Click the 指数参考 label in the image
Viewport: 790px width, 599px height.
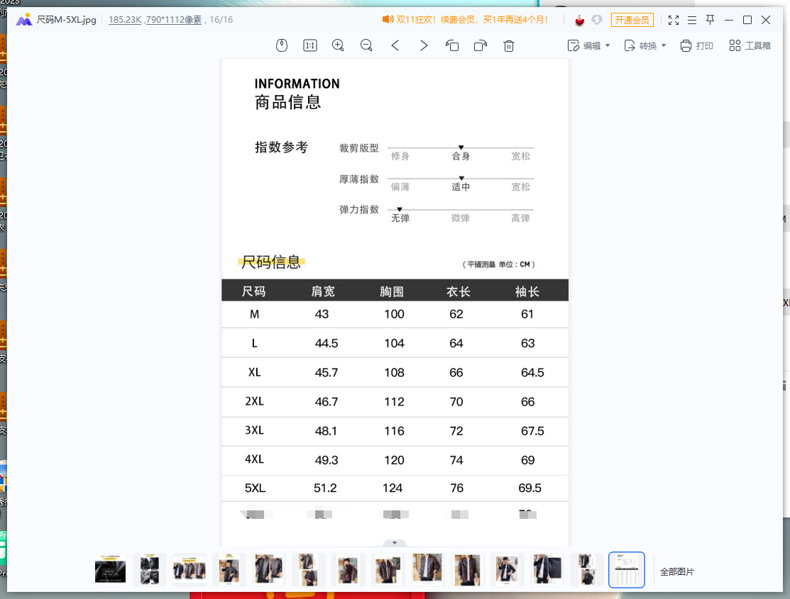point(281,147)
